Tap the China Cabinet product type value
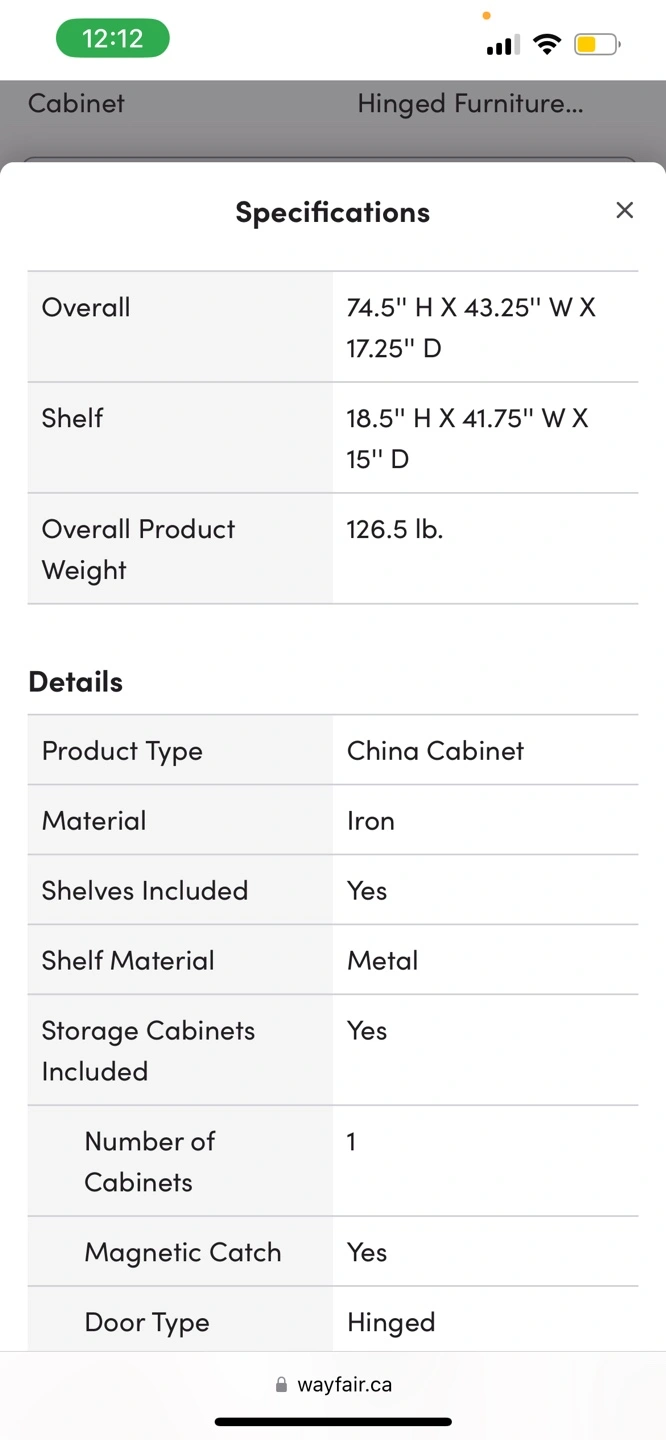 pyautogui.click(x=435, y=751)
